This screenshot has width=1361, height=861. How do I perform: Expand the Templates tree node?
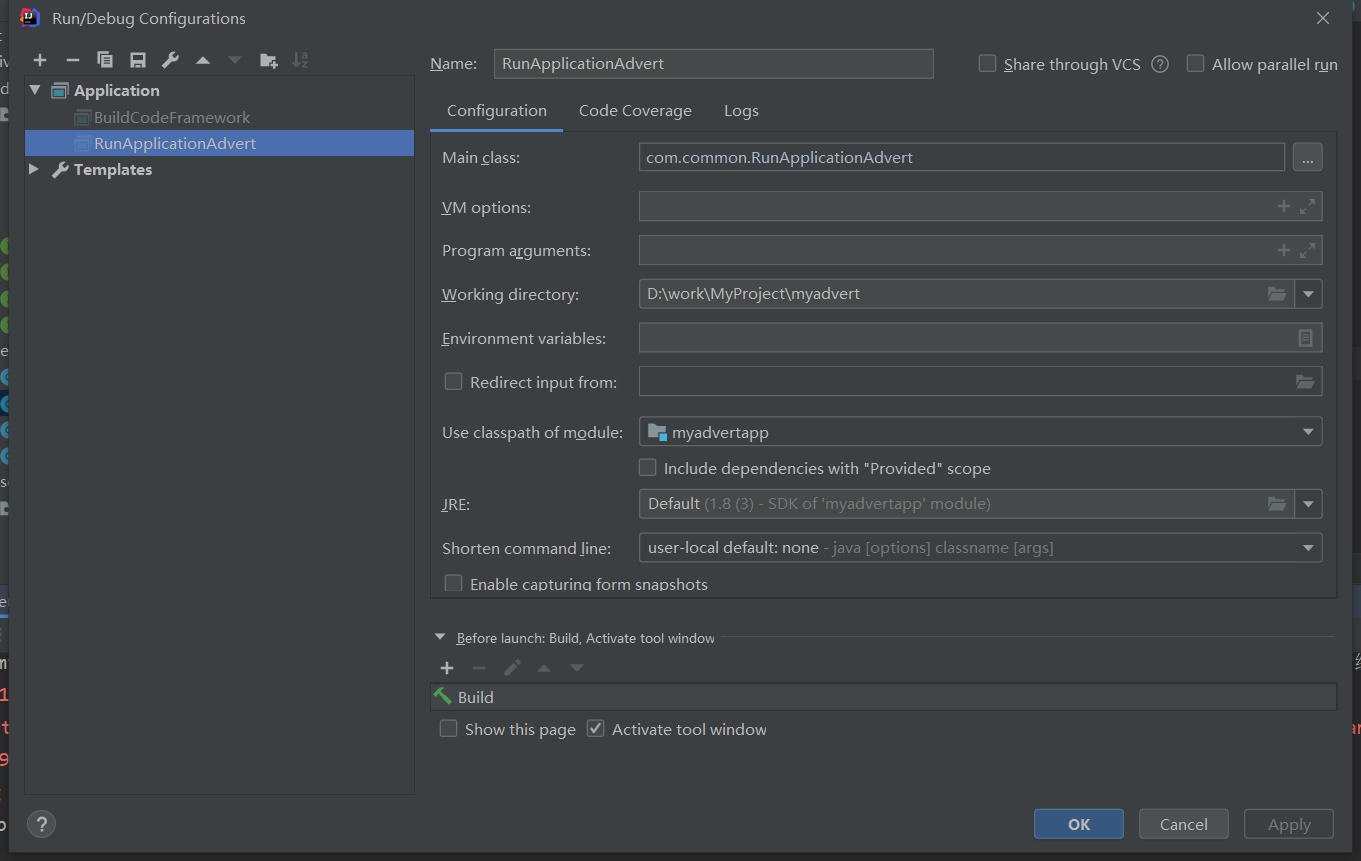(x=35, y=169)
